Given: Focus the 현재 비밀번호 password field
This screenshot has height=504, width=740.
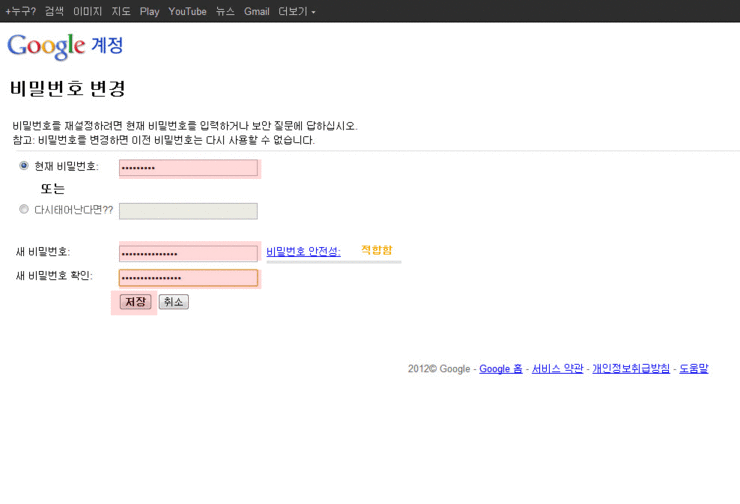Looking at the screenshot, I should click(x=188, y=168).
